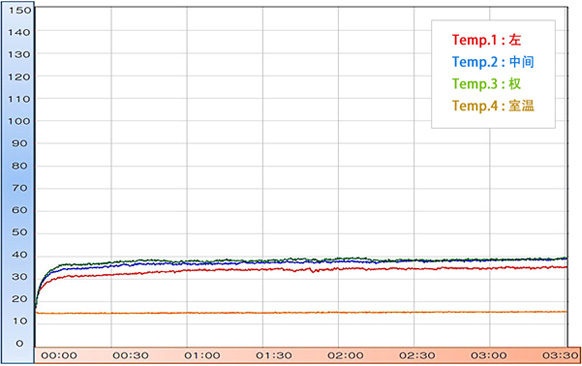
Task: Click the Temp.4 室温 legend entry
Action: tap(493, 106)
